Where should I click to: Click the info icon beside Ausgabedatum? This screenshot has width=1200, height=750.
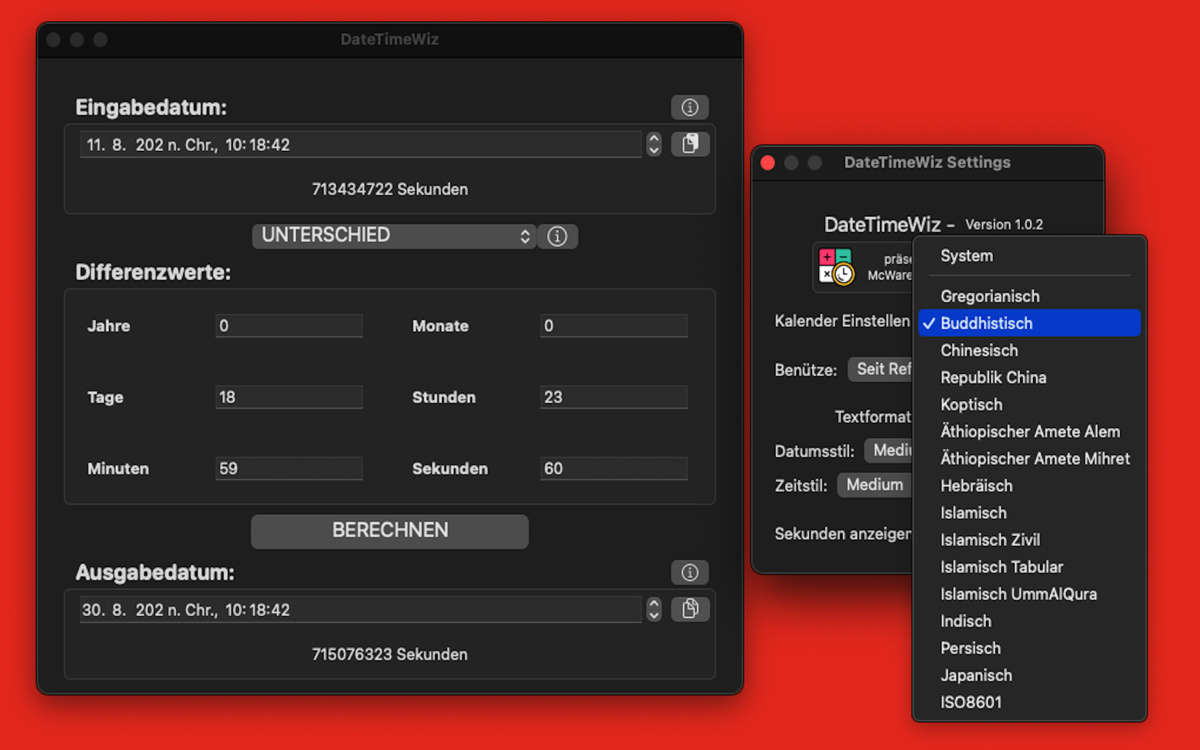click(689, 572)
